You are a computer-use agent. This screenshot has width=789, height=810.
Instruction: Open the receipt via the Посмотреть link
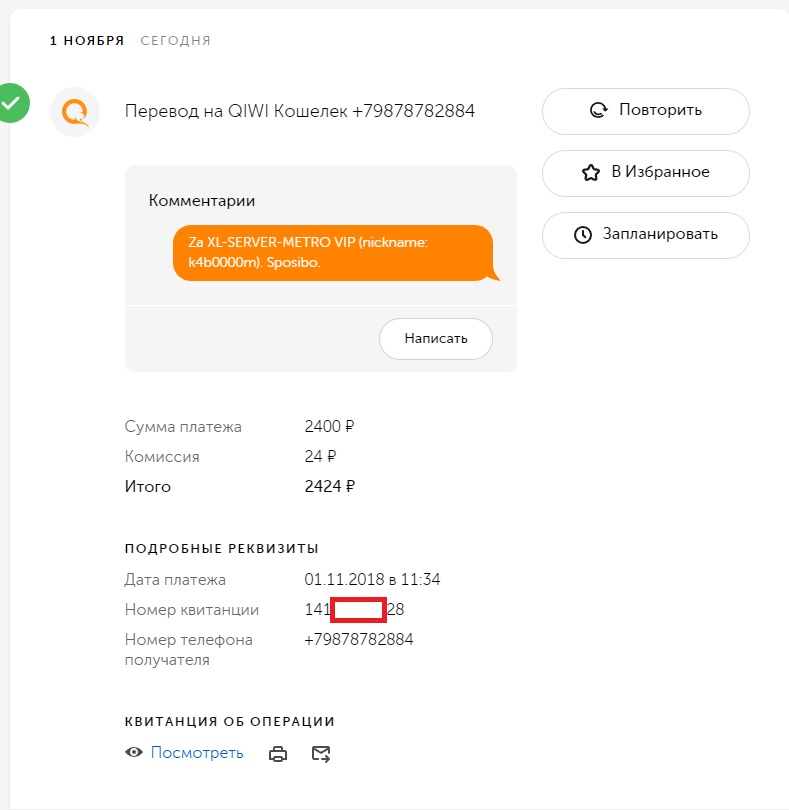[x=197, y=753]
